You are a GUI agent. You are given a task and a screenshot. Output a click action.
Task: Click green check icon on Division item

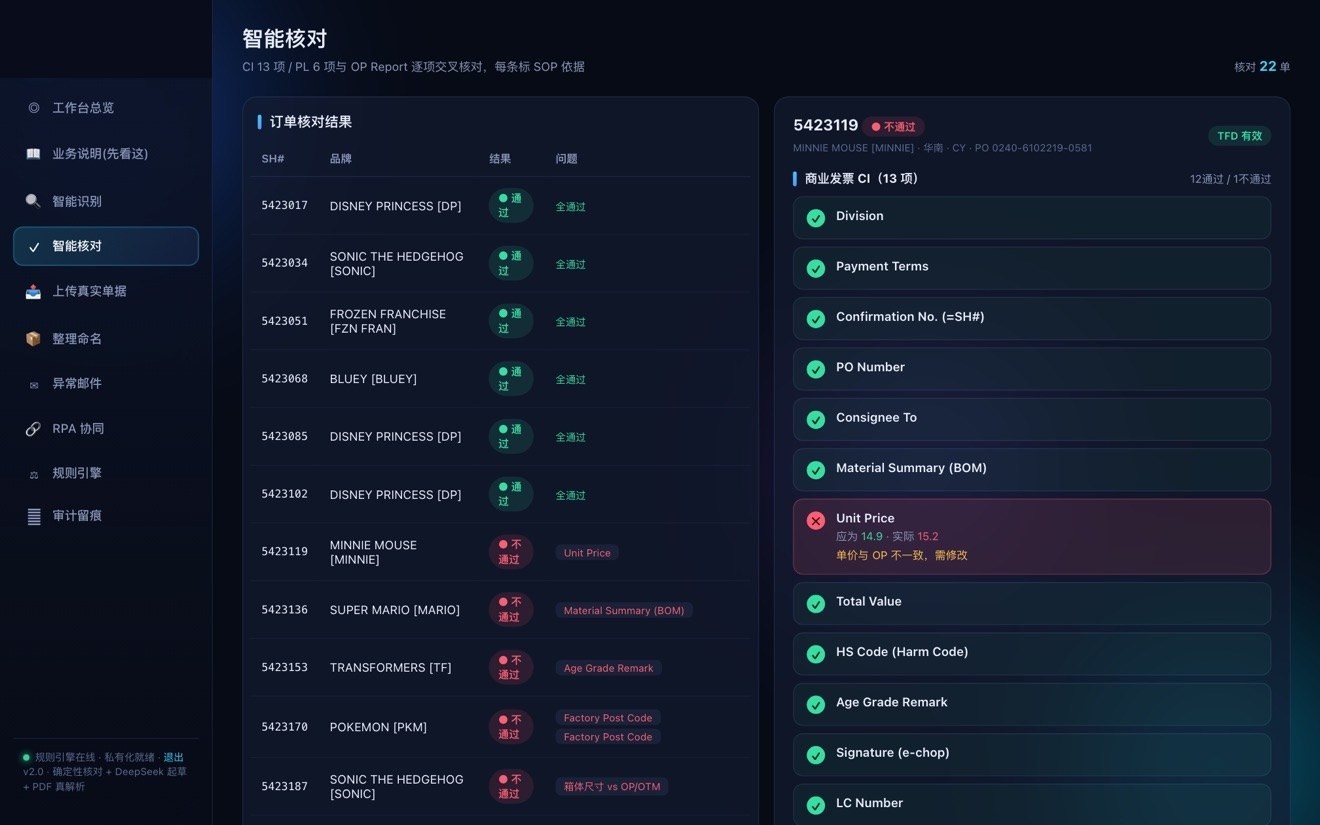point(816,218)
